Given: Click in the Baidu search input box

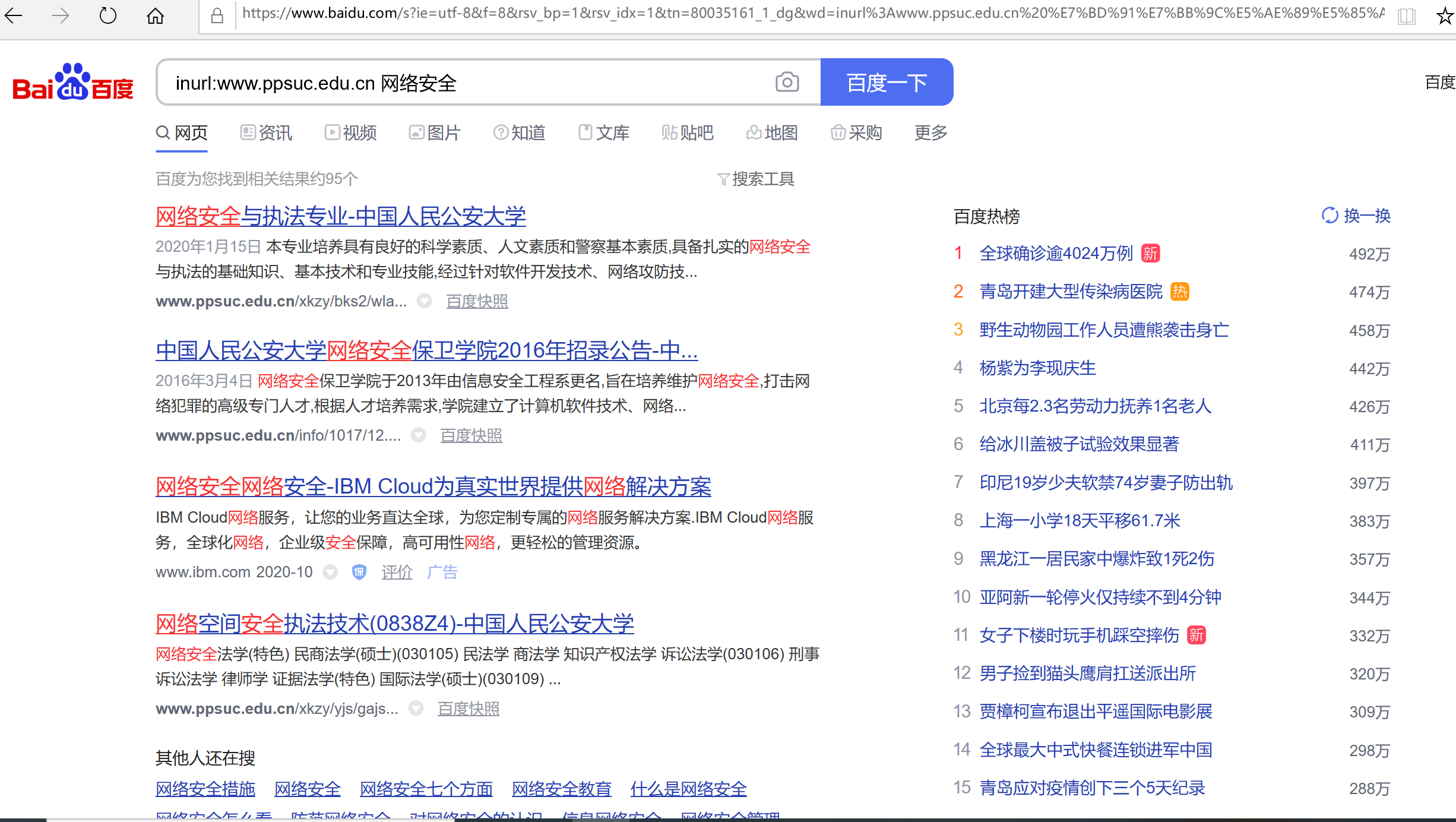Looking at the screenshot, I should coord(463,83).
